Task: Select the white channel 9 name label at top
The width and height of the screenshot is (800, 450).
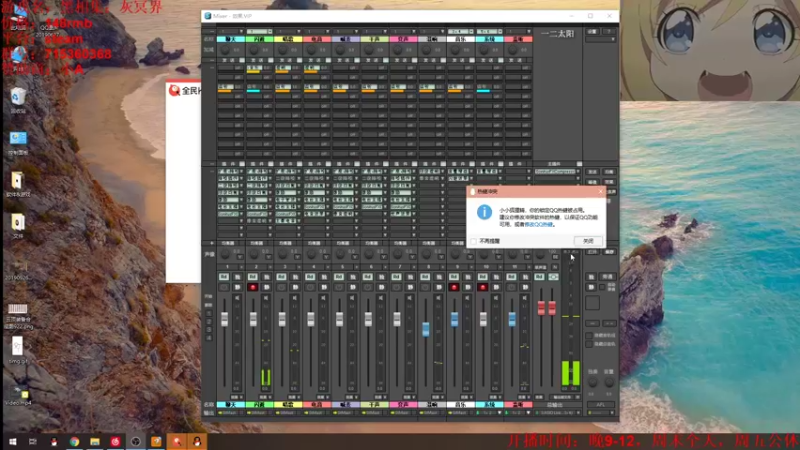Action: (x=460, y=39)
